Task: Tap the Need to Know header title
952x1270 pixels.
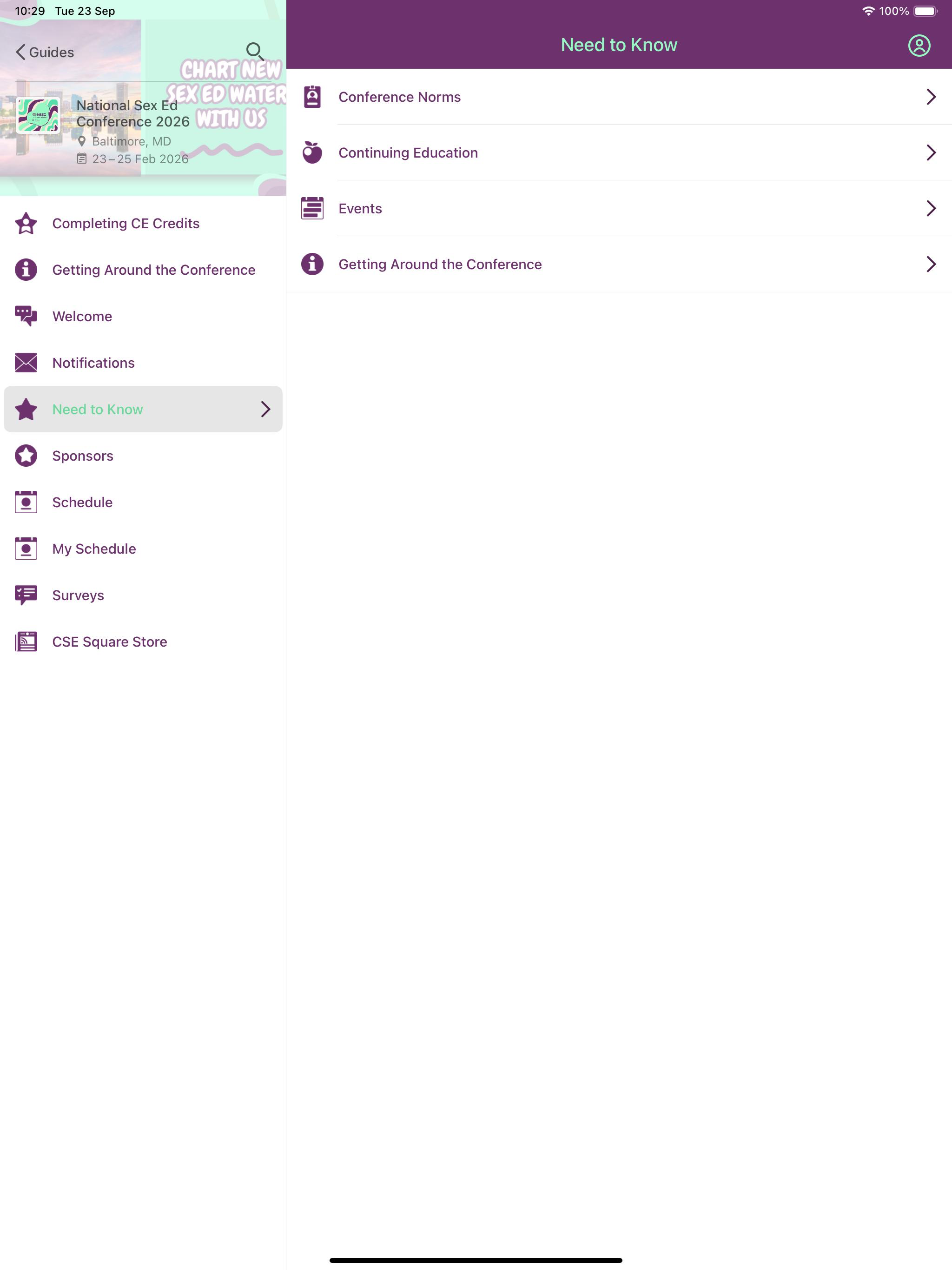Action: point(619,45)
